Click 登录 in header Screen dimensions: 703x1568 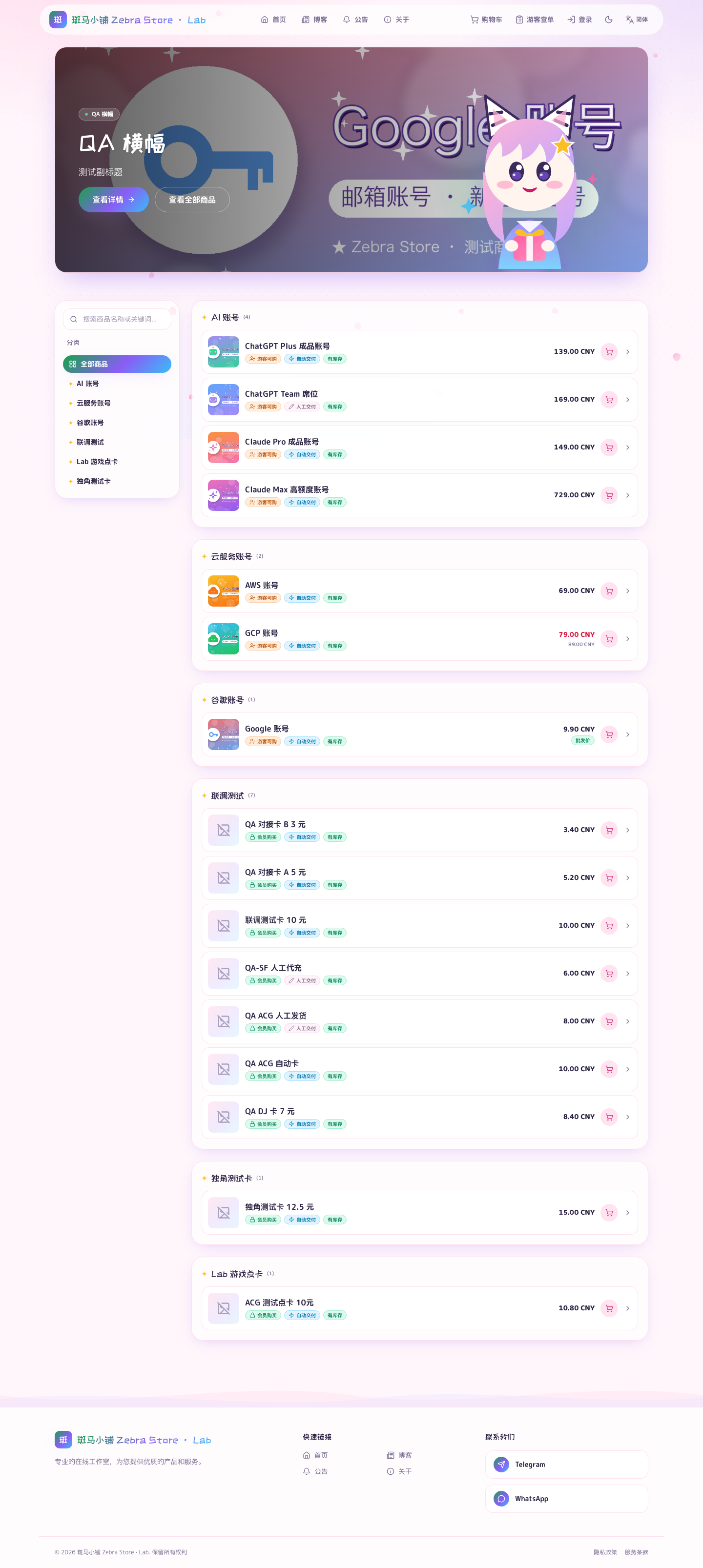pos(579,20)
